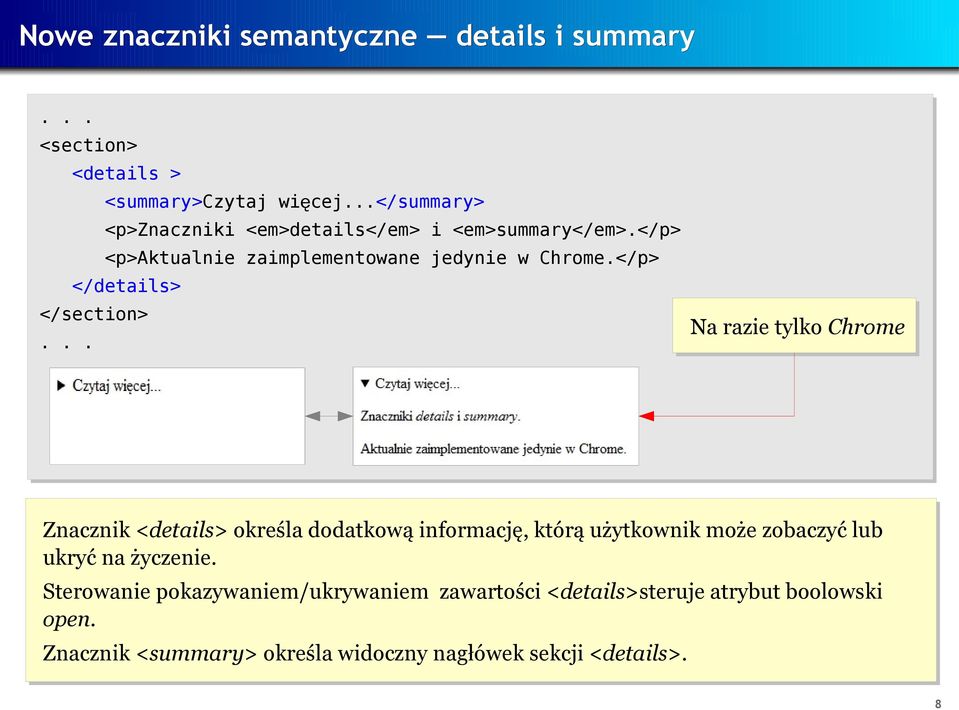
Task: Expand the collapsed "Czytaj więcej..." triangle
Action: 61,386
